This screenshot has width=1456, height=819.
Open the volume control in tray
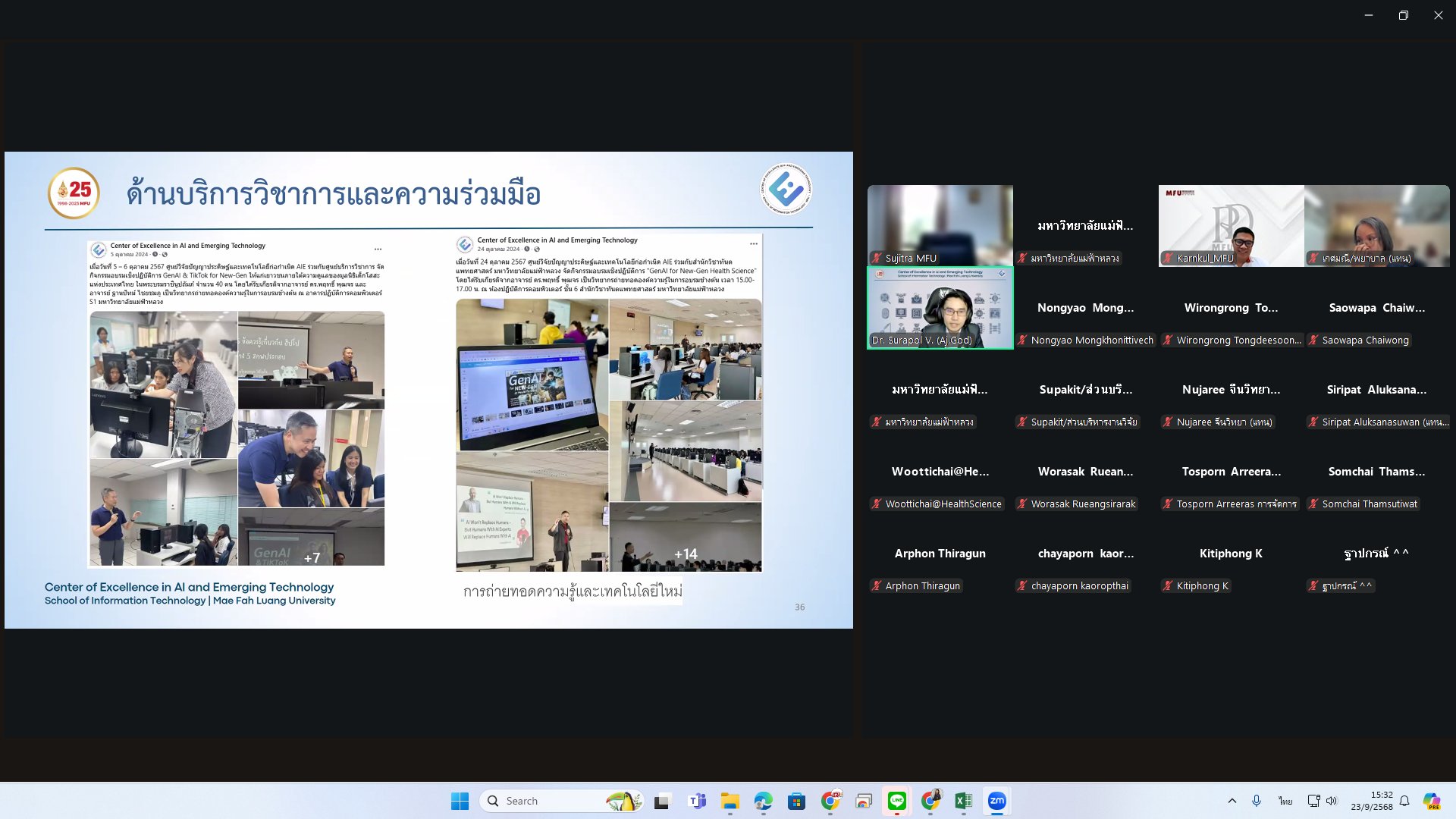pyautogui.click(x=1332, y=801)
